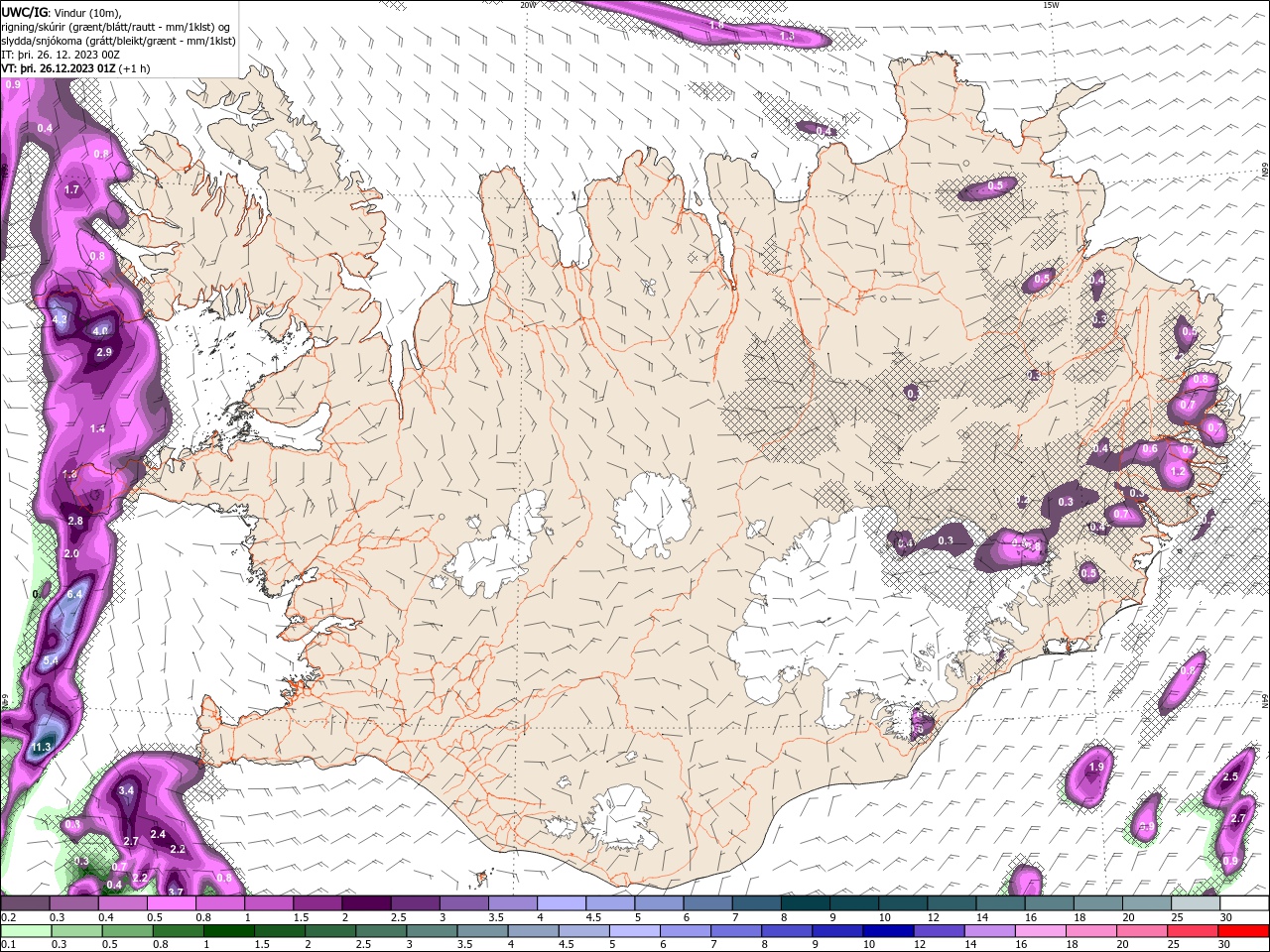Click the 'rigning/skúrir' legend description line

click(x=116, y=26)
